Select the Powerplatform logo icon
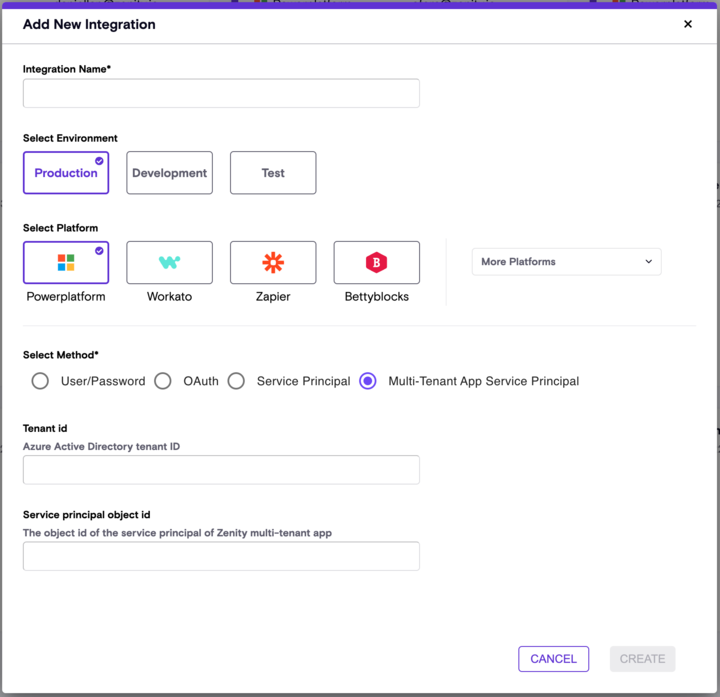The width and height of the screenshot is (720, 697). pos(66,262)
